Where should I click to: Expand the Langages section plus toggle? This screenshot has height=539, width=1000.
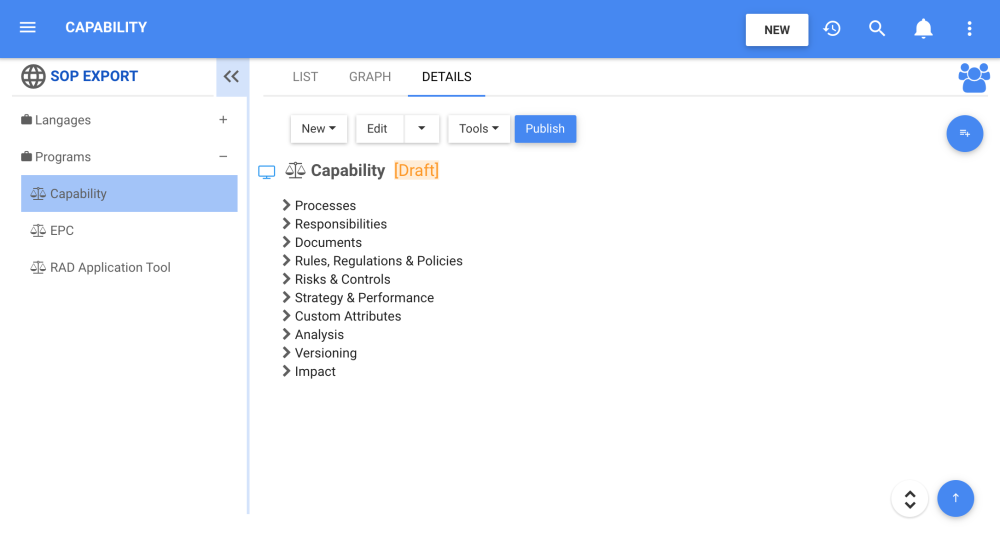click(223, 120)
